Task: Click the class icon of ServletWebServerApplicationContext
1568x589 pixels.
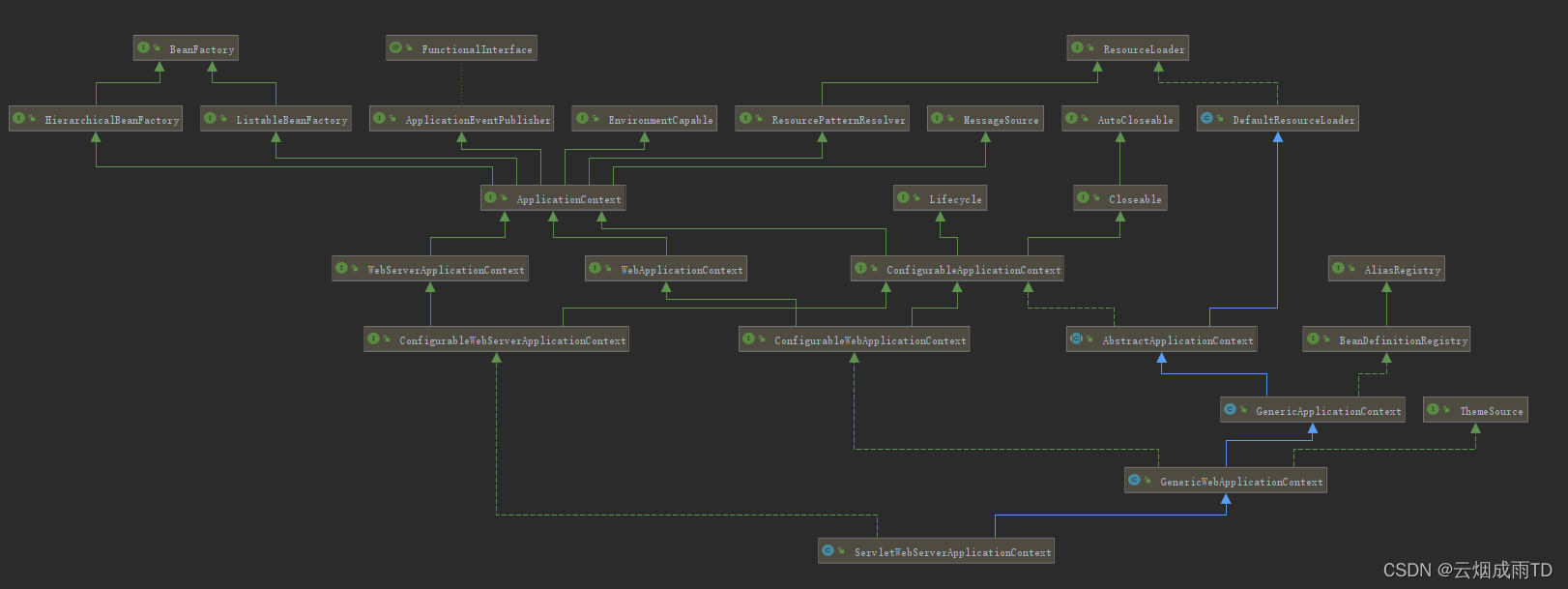Action: pos(828,550)
